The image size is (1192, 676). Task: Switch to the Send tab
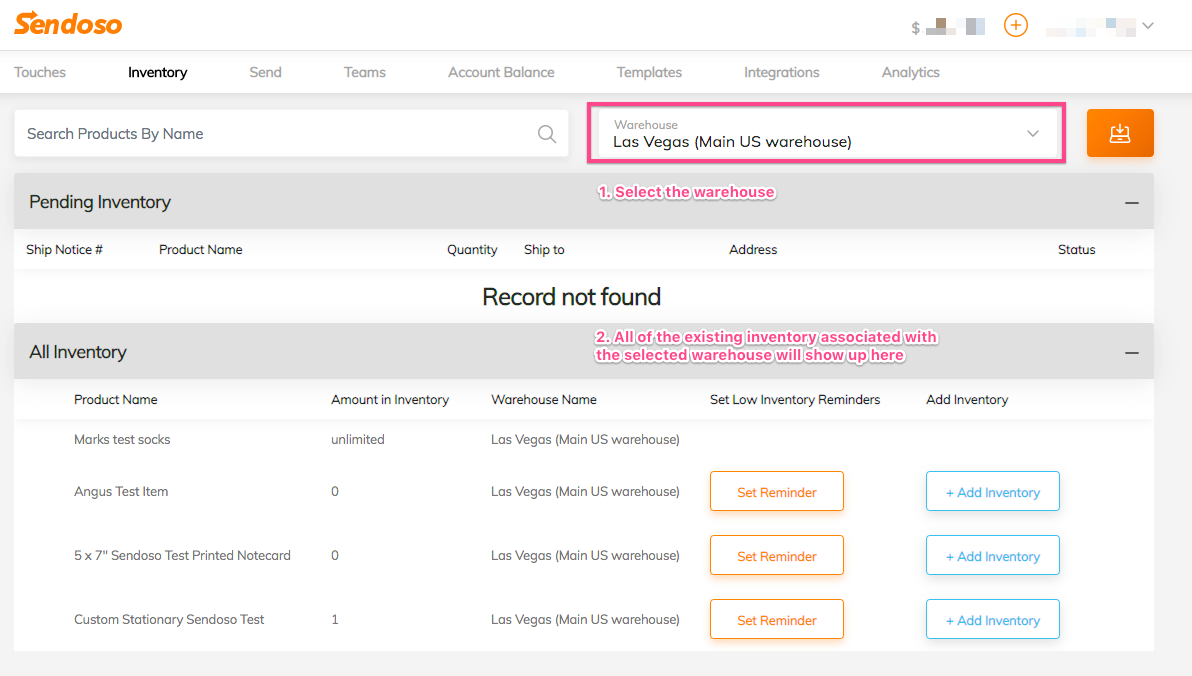[265, 72]
